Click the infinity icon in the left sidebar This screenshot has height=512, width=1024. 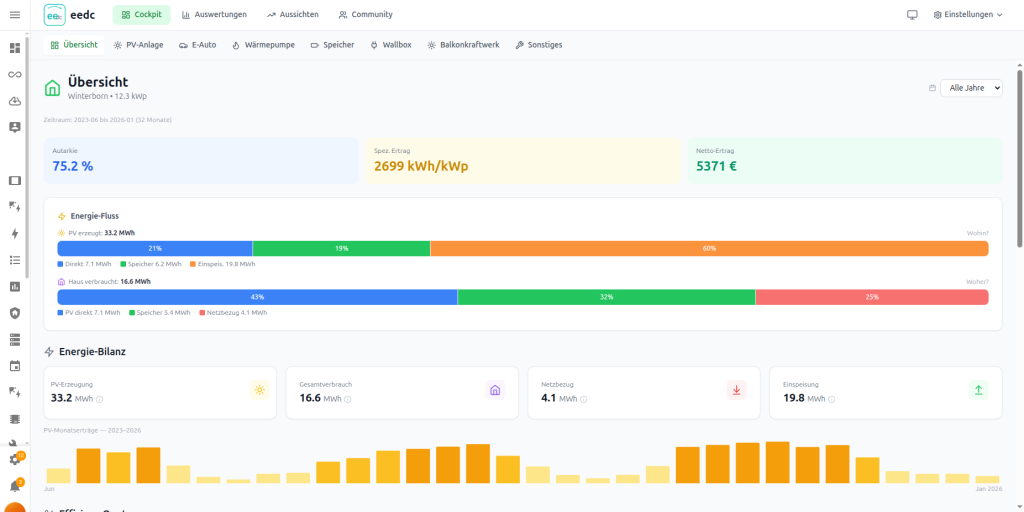(14, 75)
